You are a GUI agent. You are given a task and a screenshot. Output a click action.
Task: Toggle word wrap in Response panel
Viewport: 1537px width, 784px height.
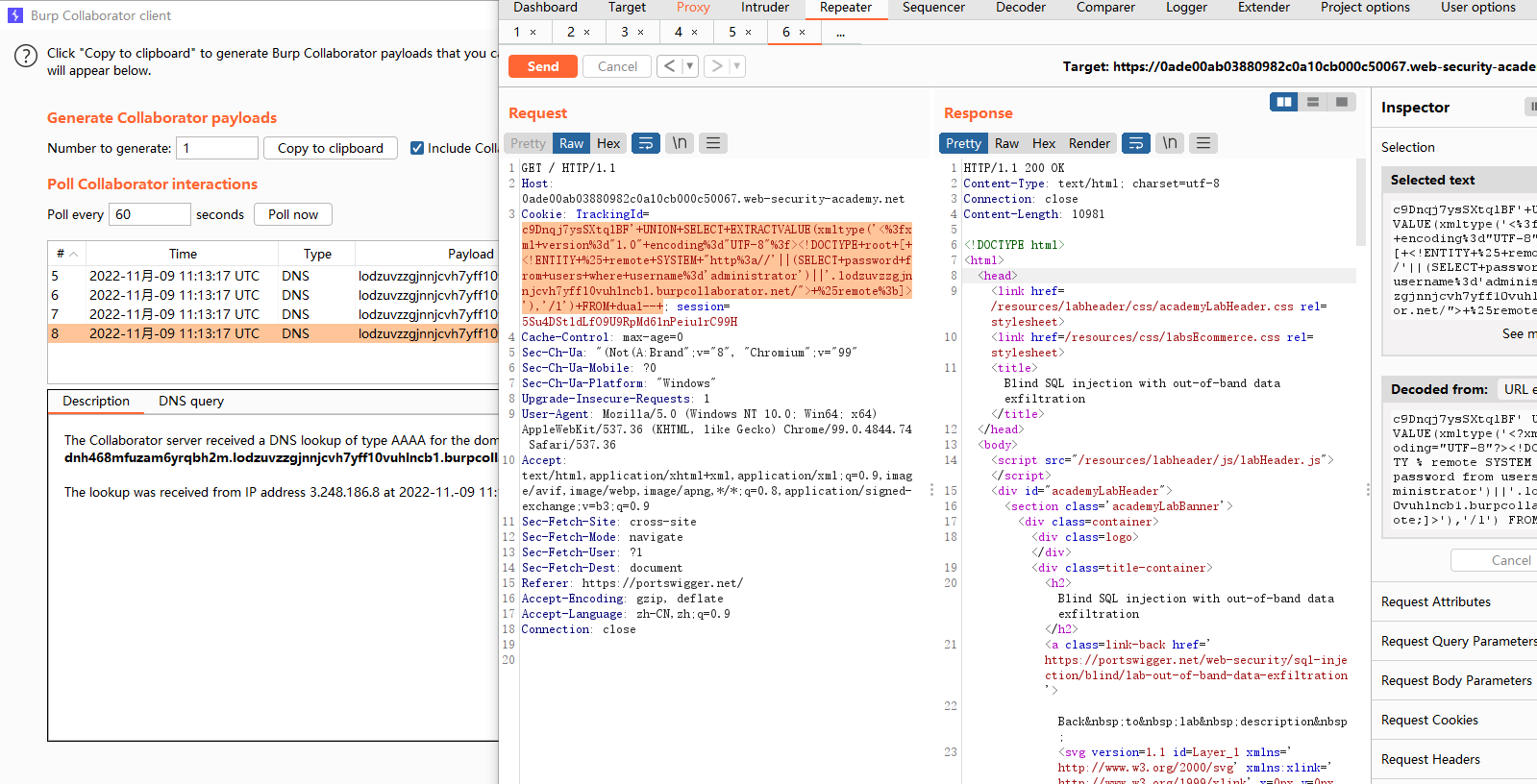pos(1136,143)
